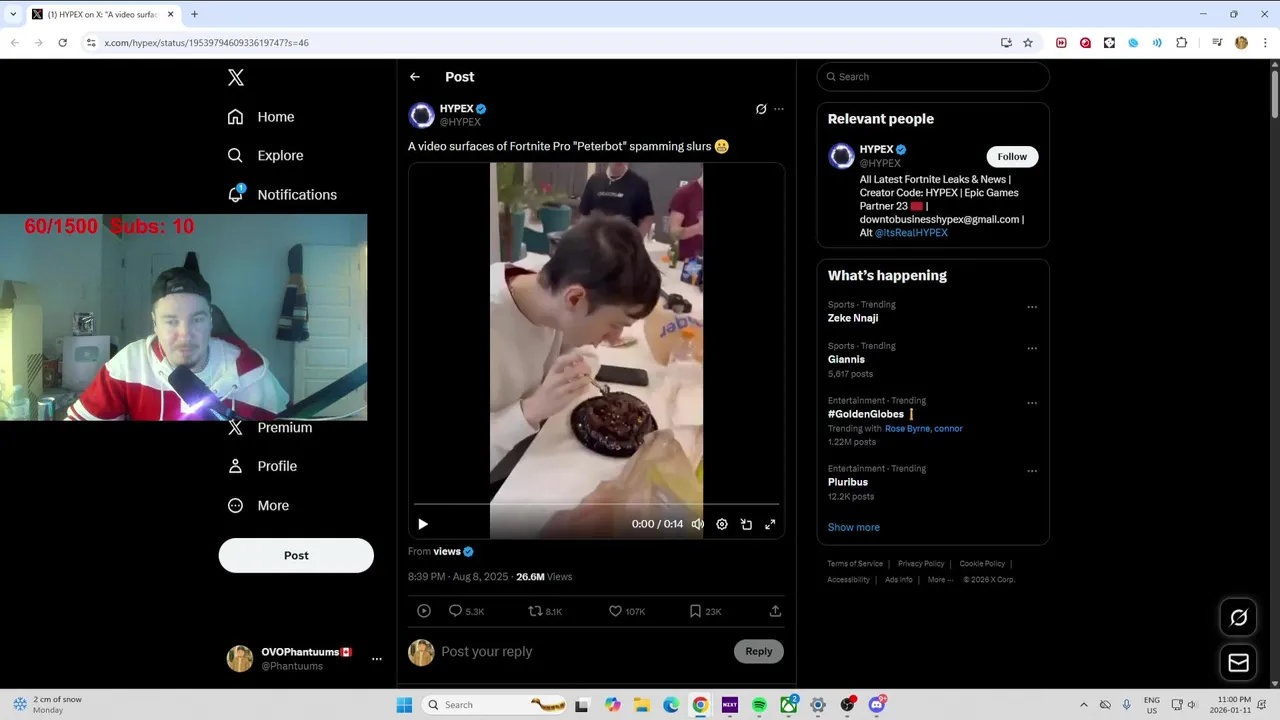The width and height of the screenshot is (1280, 720).
Task: Click Grok icon on the post header
Action: pyautogui.click(x=761, y=109)
